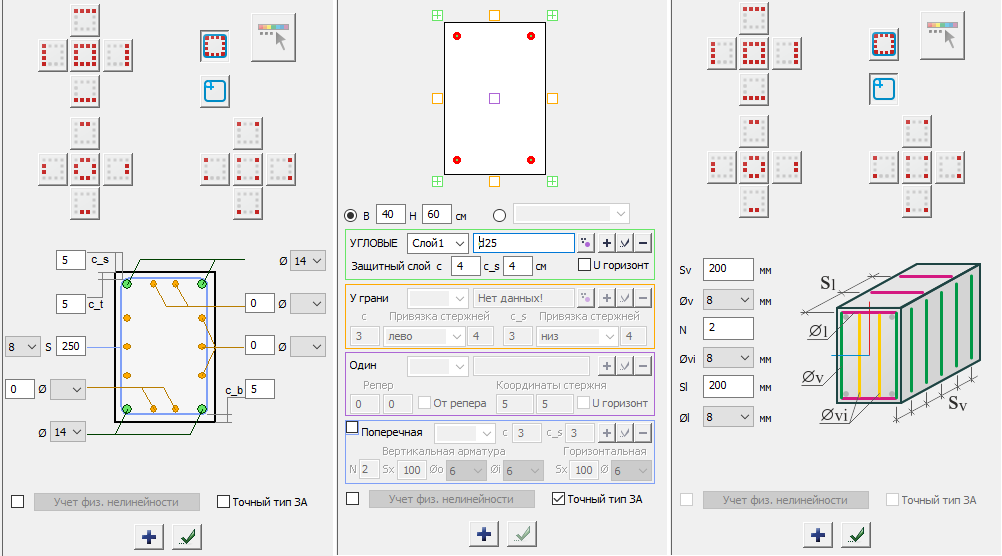
Task: Select the rounded blue square plus icon in left panel
Action: coord(213,91)
